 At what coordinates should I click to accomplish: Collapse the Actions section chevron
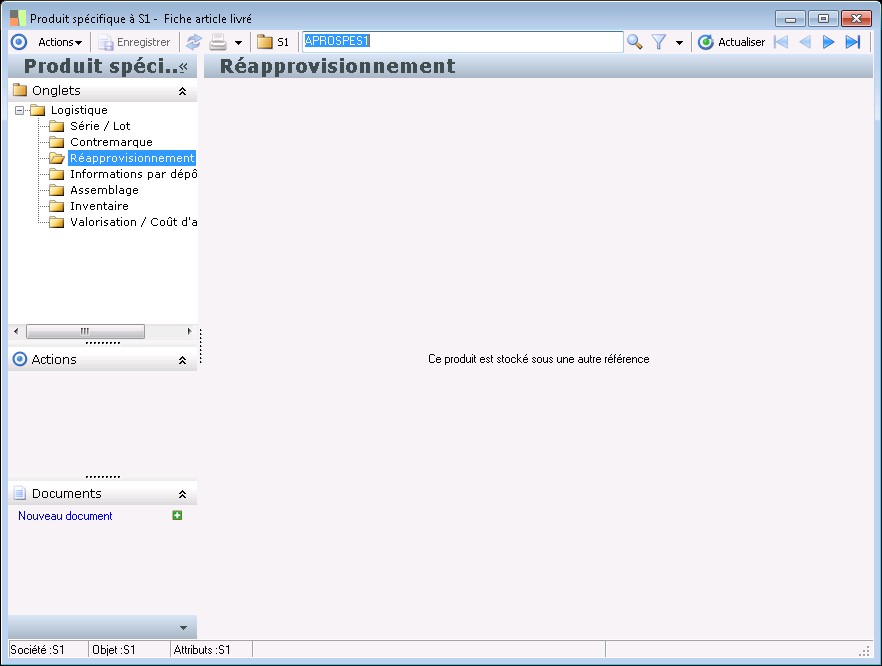[x=182, y=360]
